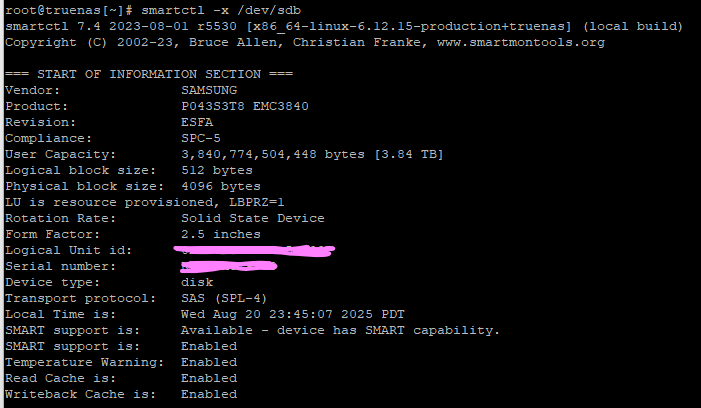Click the ESFA revision value
This screenshot has height=408, width=701.
pos(197,122)
